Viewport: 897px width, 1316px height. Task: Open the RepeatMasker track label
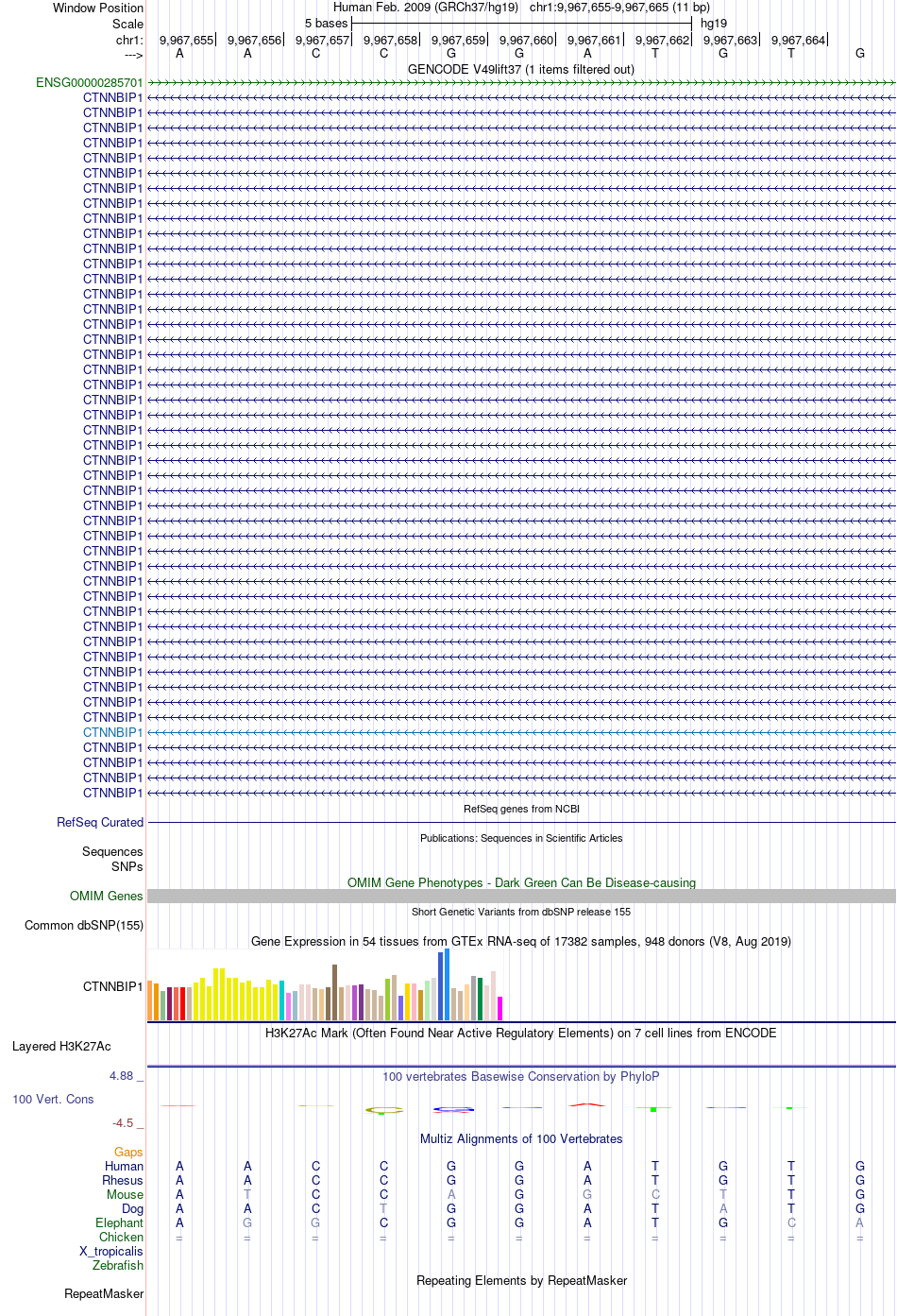(104, 1293)
